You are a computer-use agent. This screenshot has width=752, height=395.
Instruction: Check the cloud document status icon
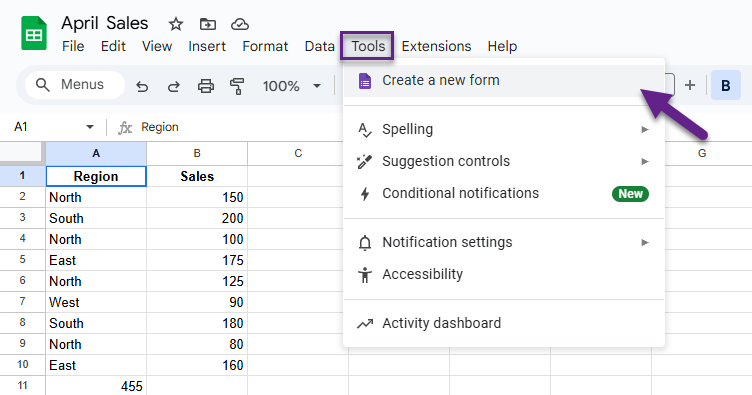coord(240,24)
